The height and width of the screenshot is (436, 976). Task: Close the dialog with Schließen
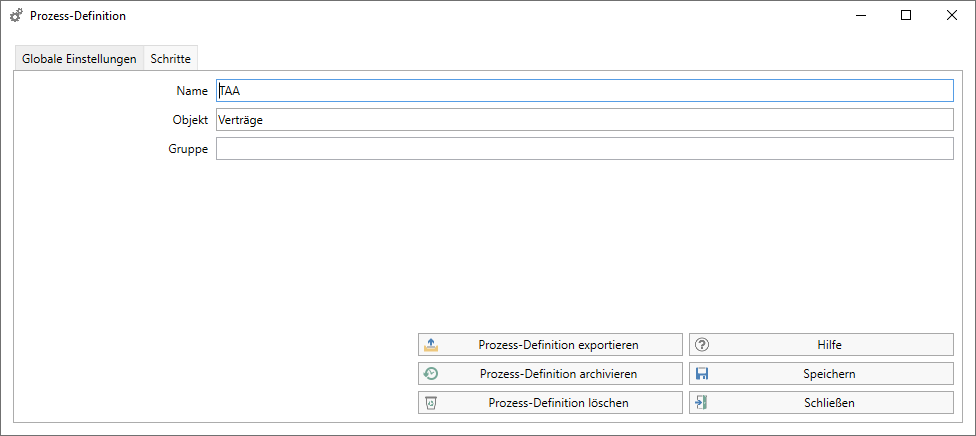coord(821,403)
